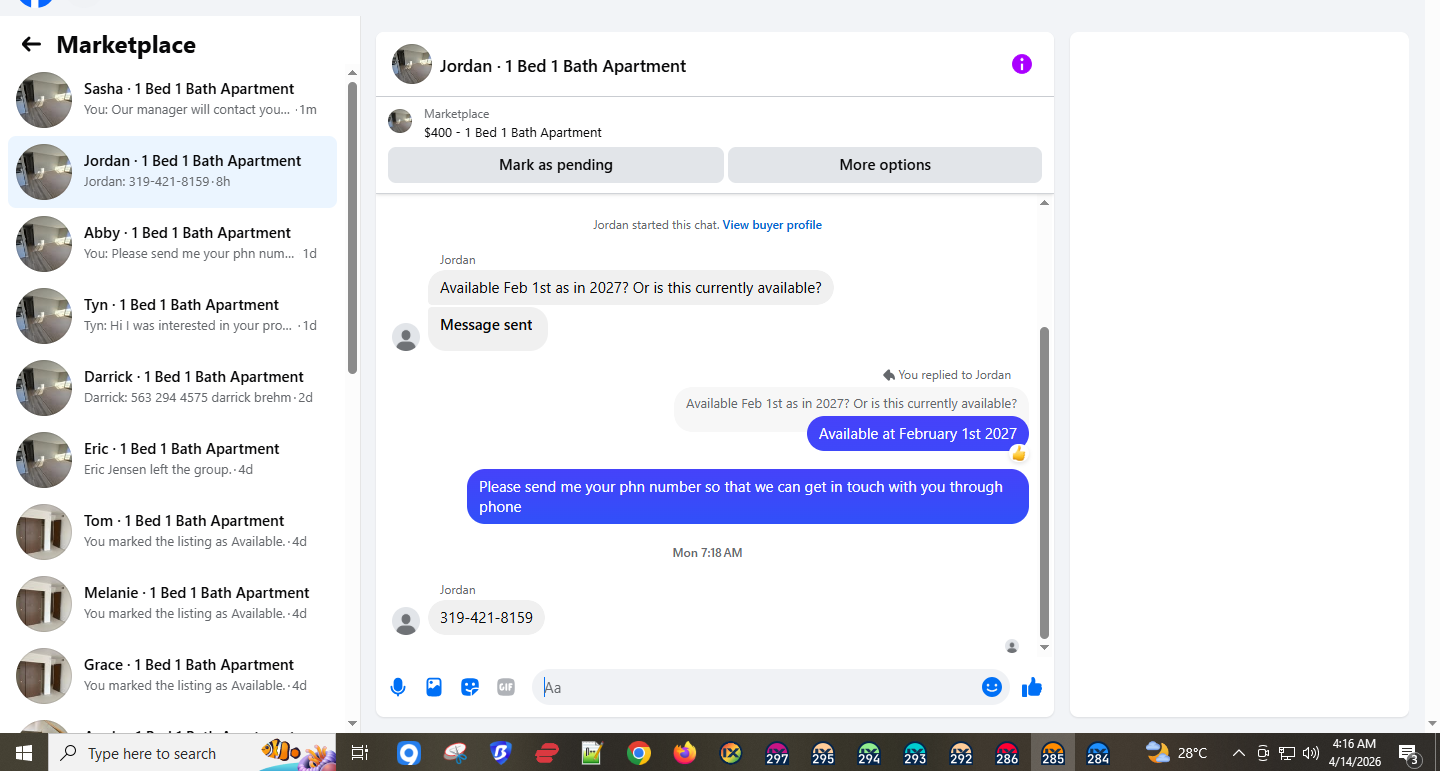Open View buyer profile link
The image size is (1440, 771).
pos(772,225)
